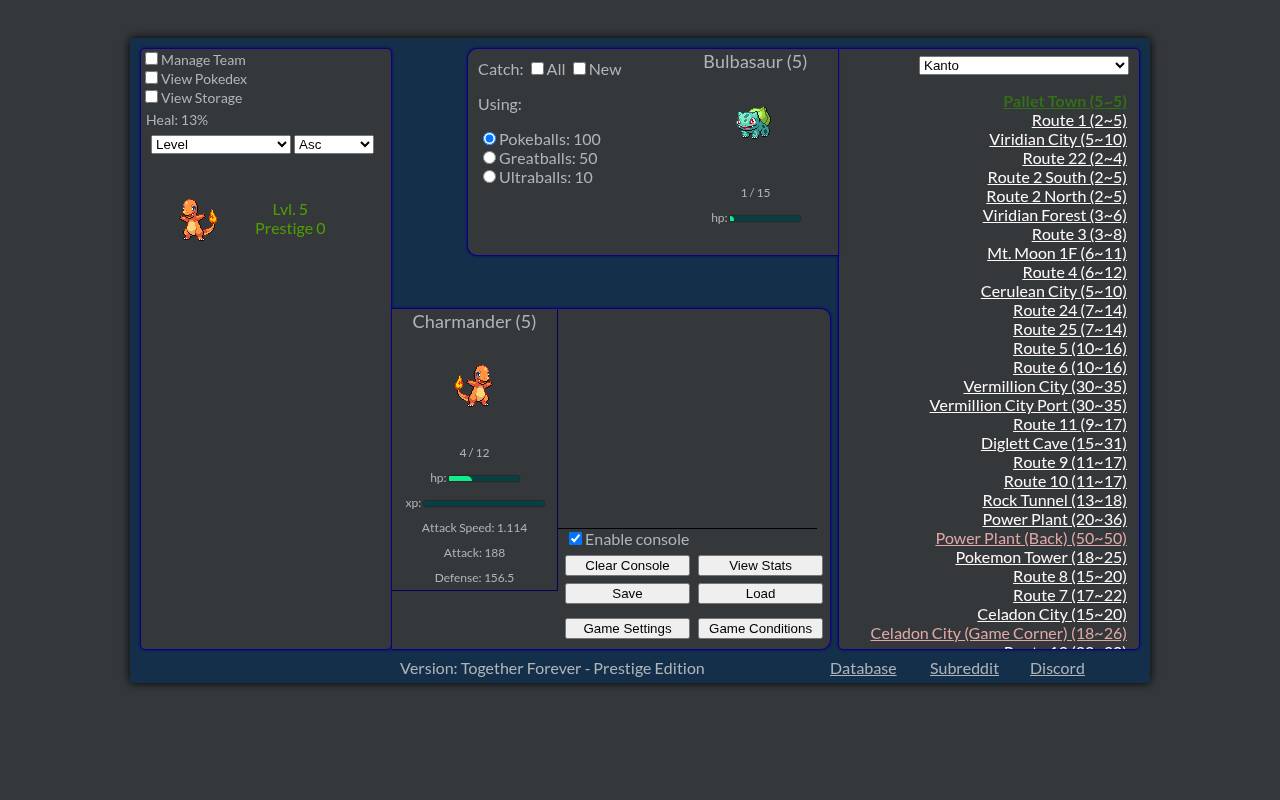The width and height of the screenshot is (1280, 800).
Task: Choose Greatballs as the ball type
Action: (x=489, y=157)
